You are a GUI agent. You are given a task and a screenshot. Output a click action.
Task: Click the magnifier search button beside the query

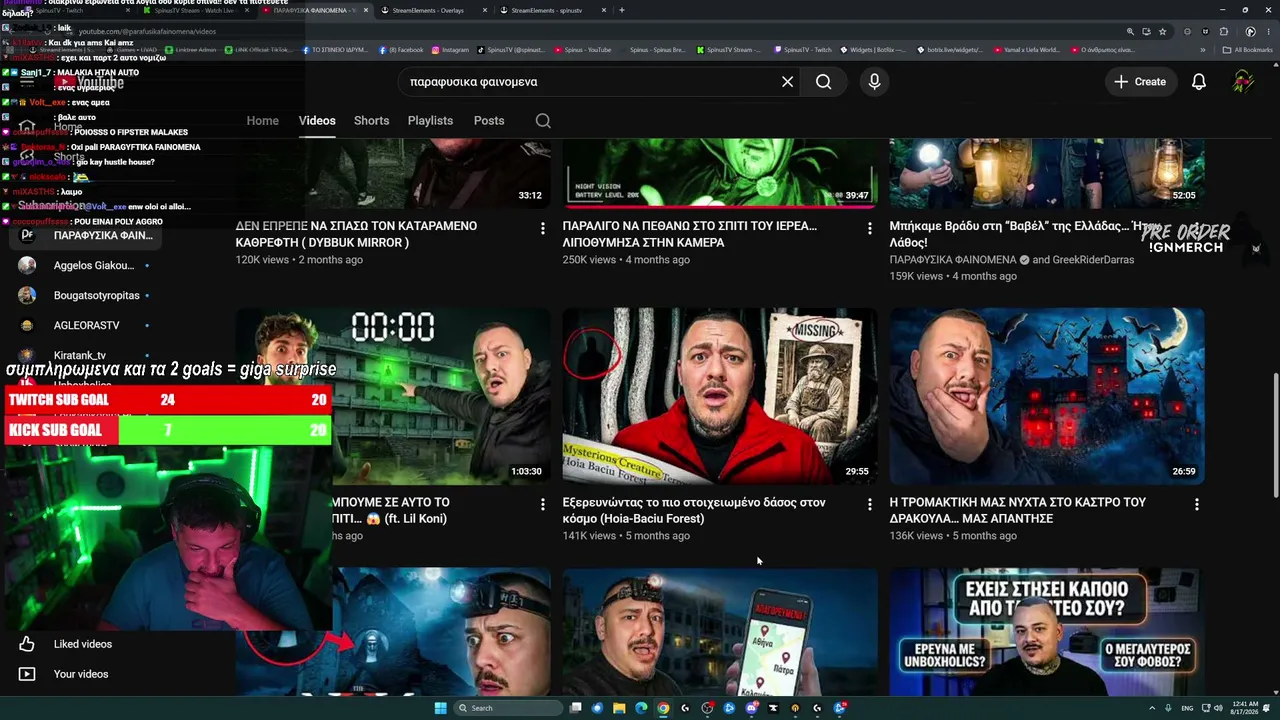tap(823, 82)
